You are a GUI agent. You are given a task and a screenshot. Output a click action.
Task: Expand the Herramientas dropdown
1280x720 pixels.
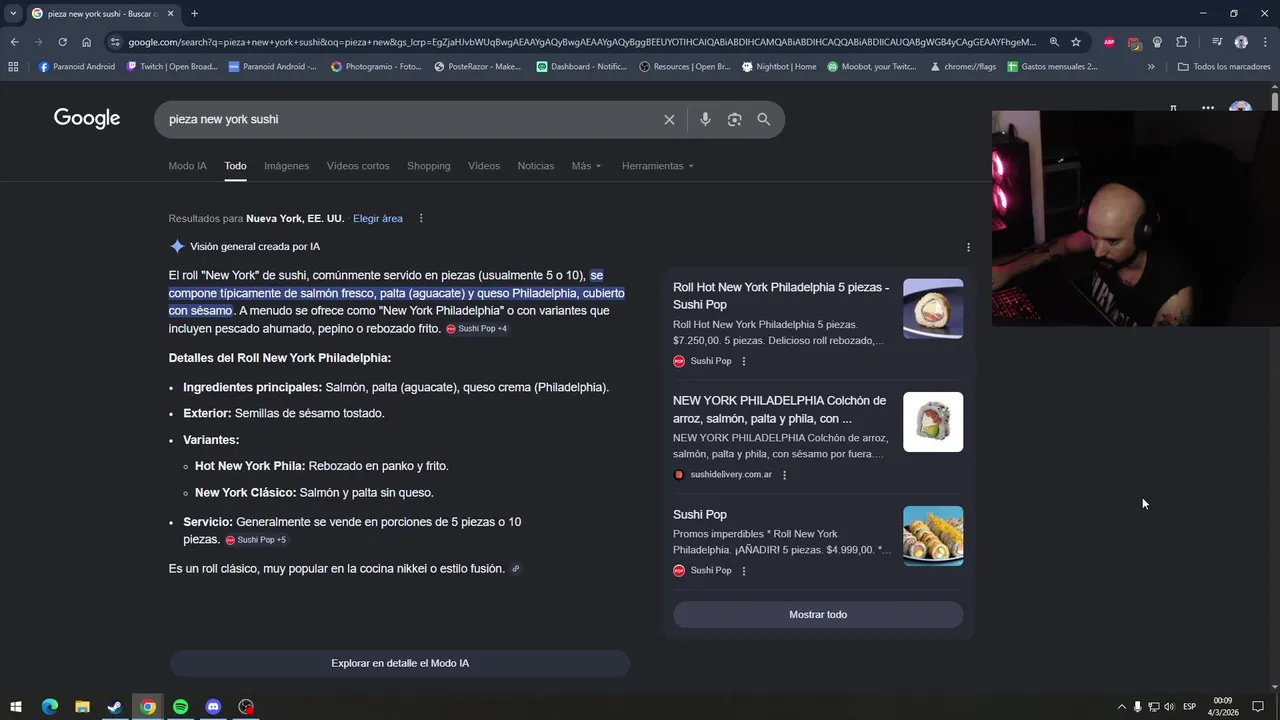click(657, 166)
